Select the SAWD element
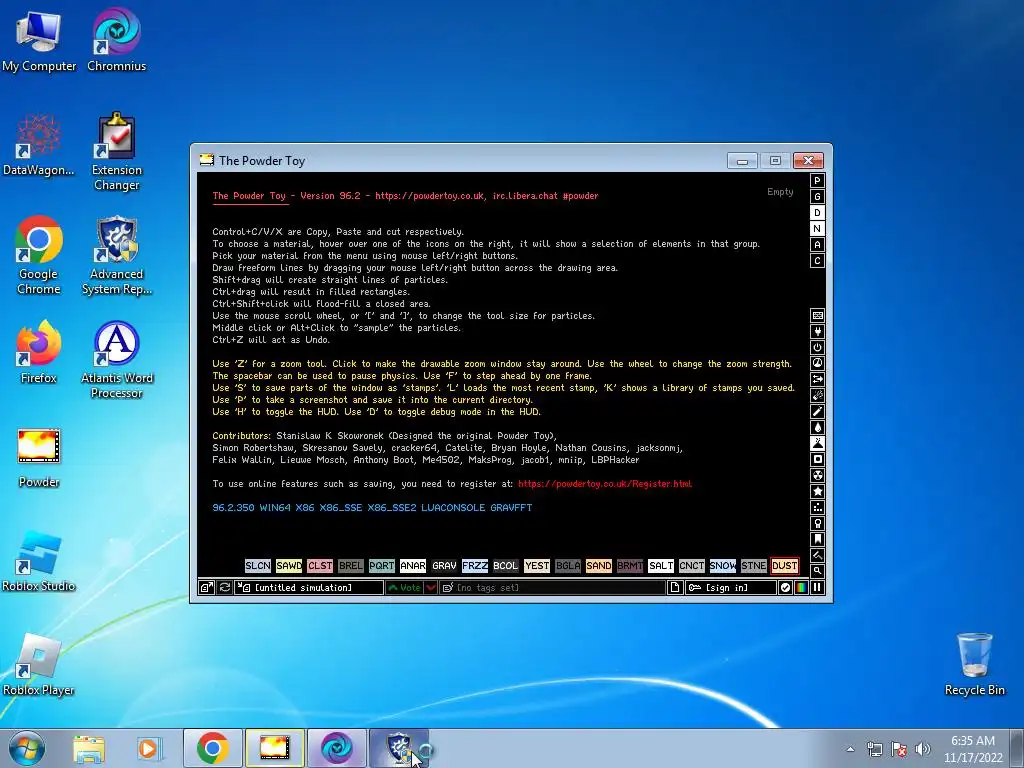 (x=289, y=566)
